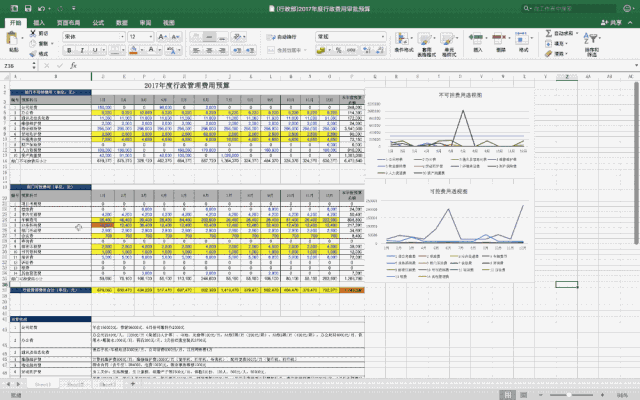Click the font color A swatch
Viewport: 640px width, 400px height.
[151, 50]
